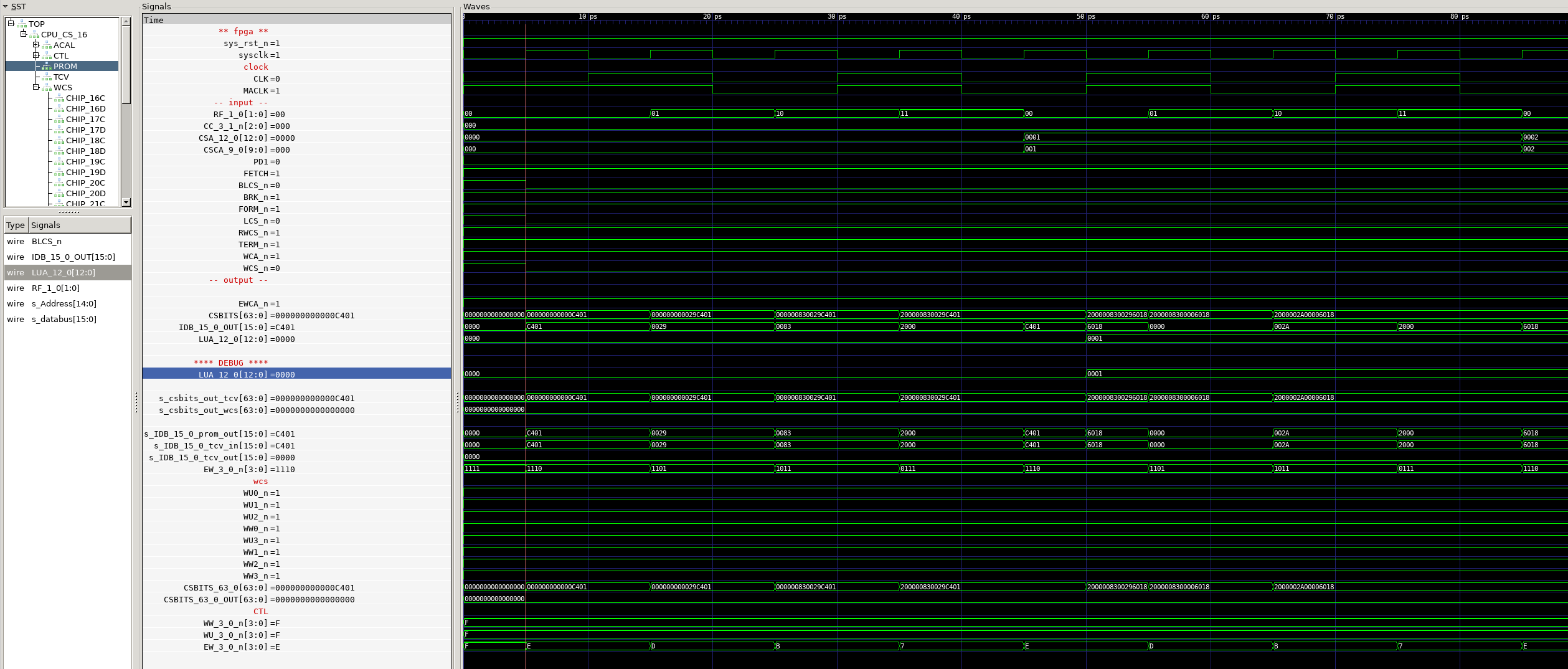Expand the CTL tree node
Screen dimensions: 1568x669
[36, 55]
